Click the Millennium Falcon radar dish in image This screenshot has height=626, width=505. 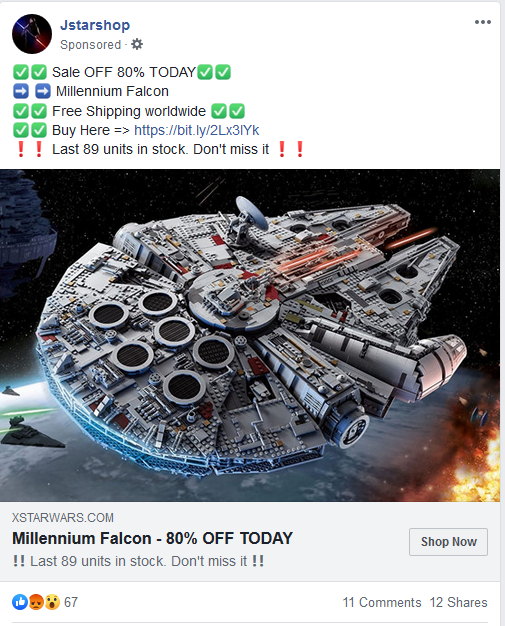(x=252, y=214)
